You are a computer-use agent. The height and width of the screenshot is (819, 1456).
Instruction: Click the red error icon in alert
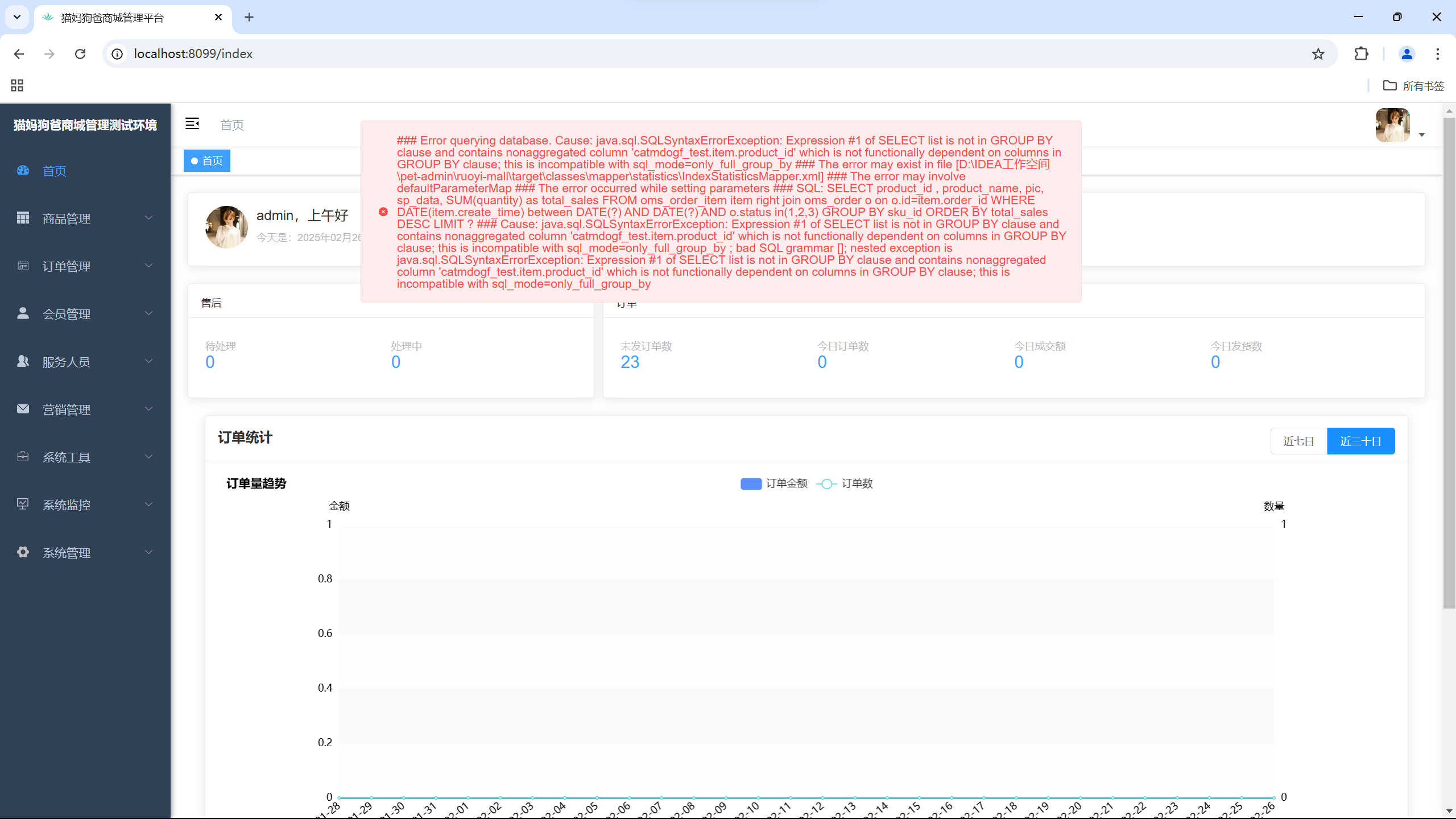click(383, 212)
